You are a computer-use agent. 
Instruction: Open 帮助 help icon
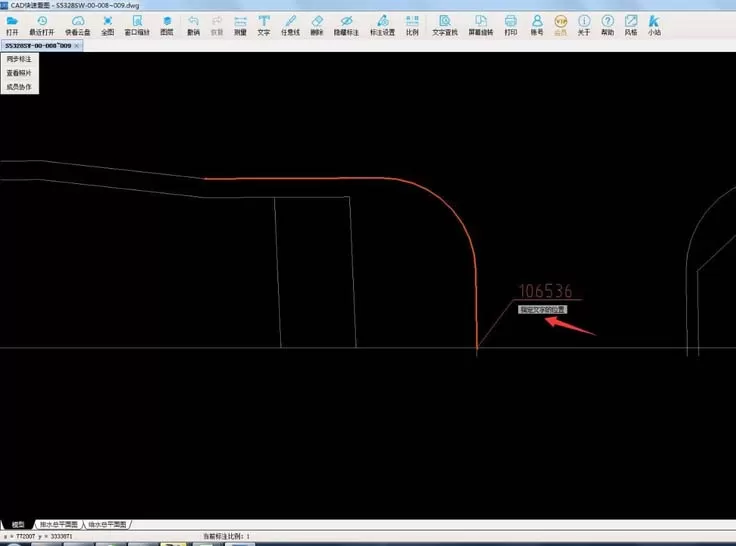point(607,25)
